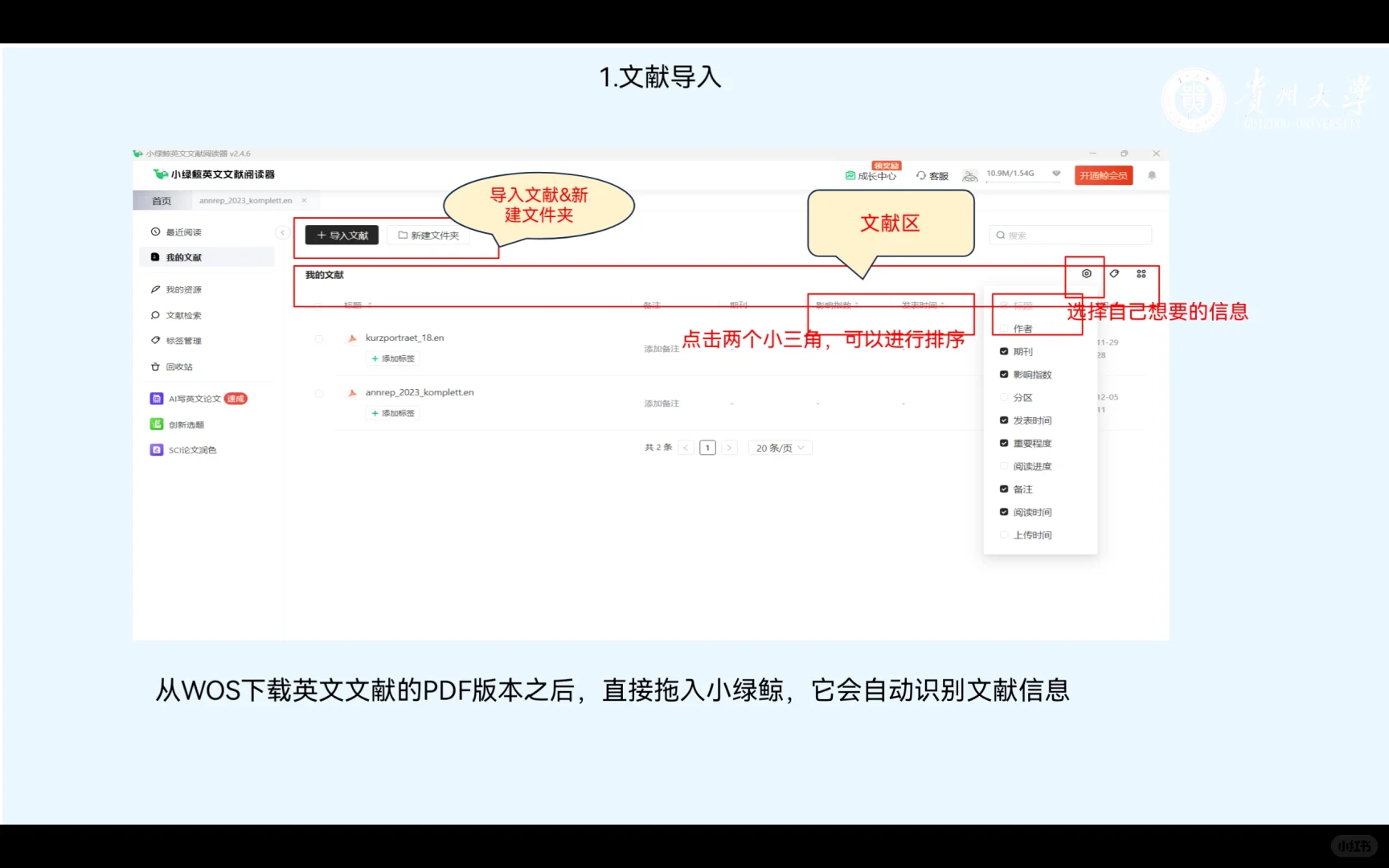This screenshot has width=1389, height=868.
Task: Sort by 标题 column arrows
Action: [x=370, y=305]
